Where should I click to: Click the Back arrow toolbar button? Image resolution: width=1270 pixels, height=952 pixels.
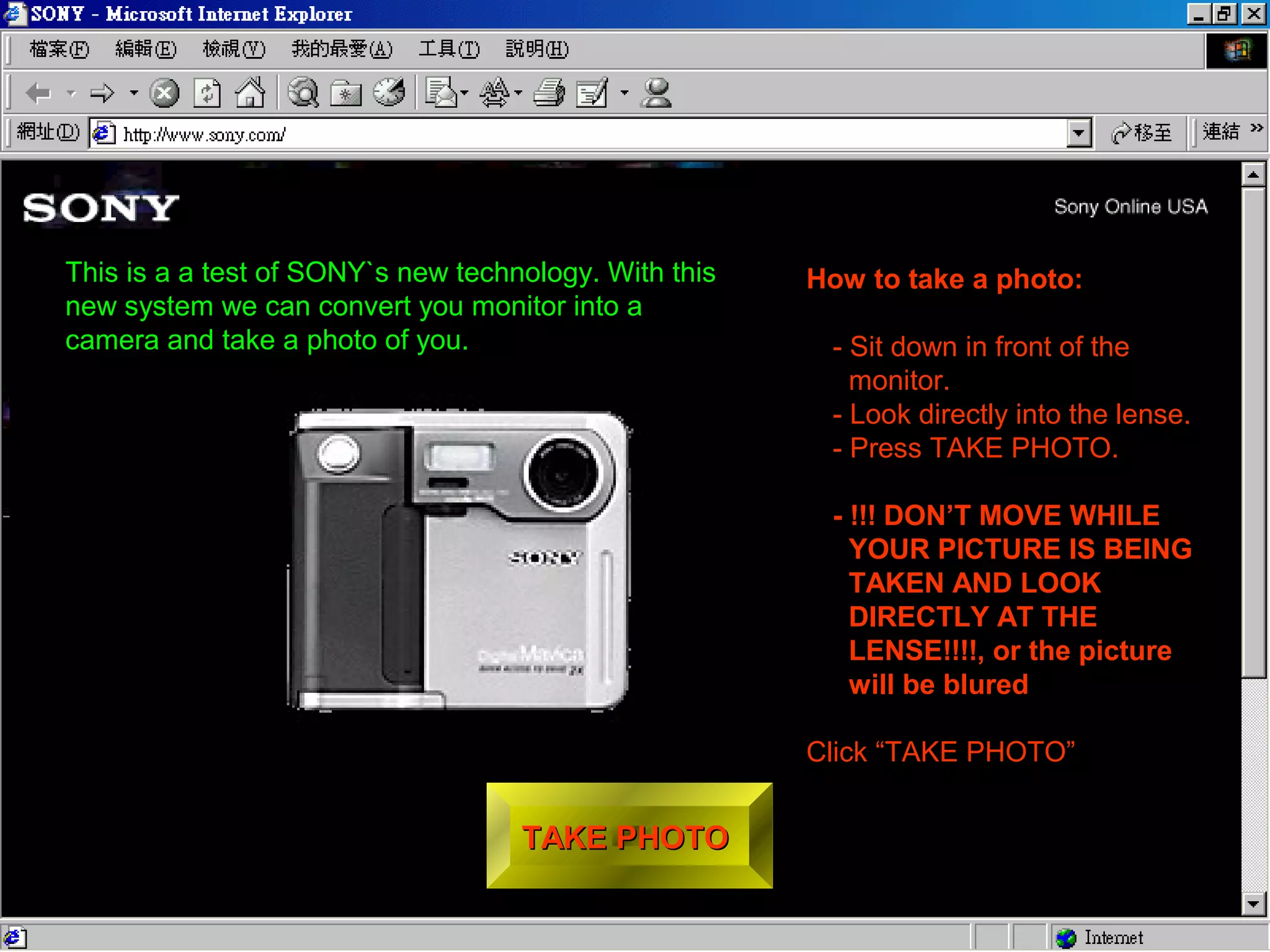pyautogui.click(x=38, y=94)
